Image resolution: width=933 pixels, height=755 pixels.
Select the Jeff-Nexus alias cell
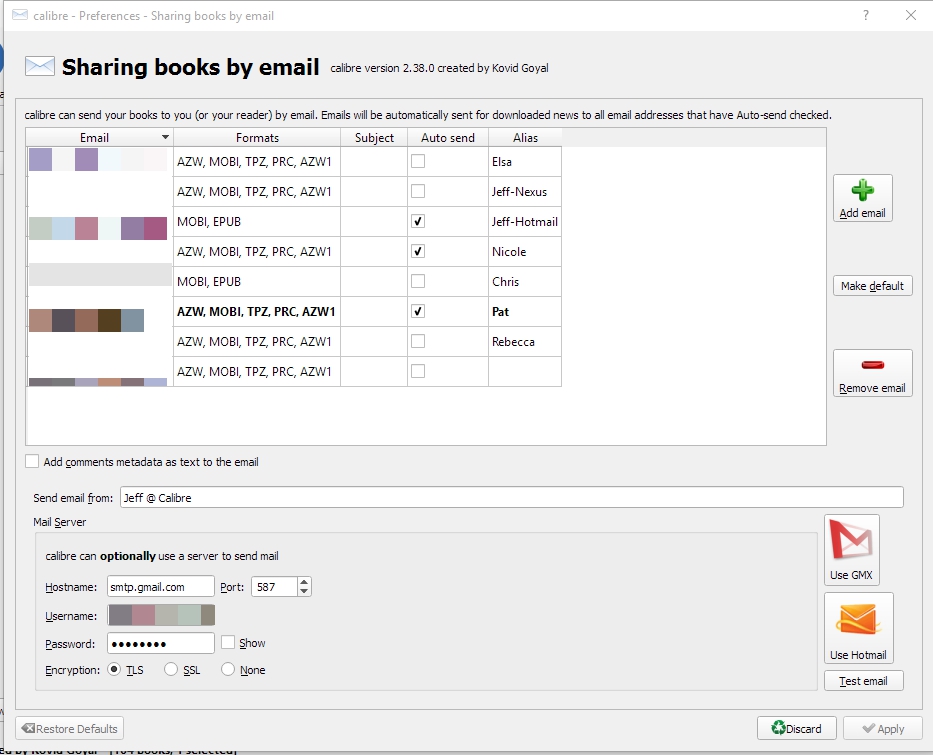pyautogui.click(x=525, y=192)
